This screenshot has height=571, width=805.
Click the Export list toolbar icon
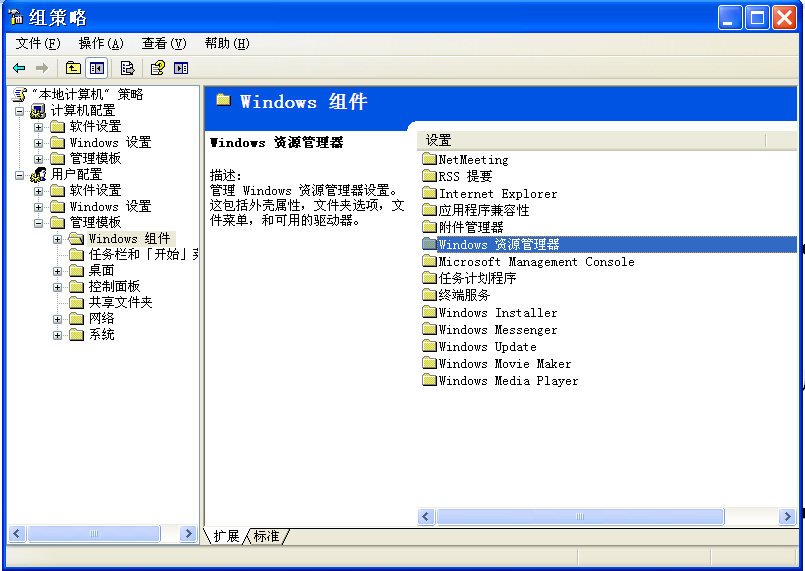pos(127,68)
